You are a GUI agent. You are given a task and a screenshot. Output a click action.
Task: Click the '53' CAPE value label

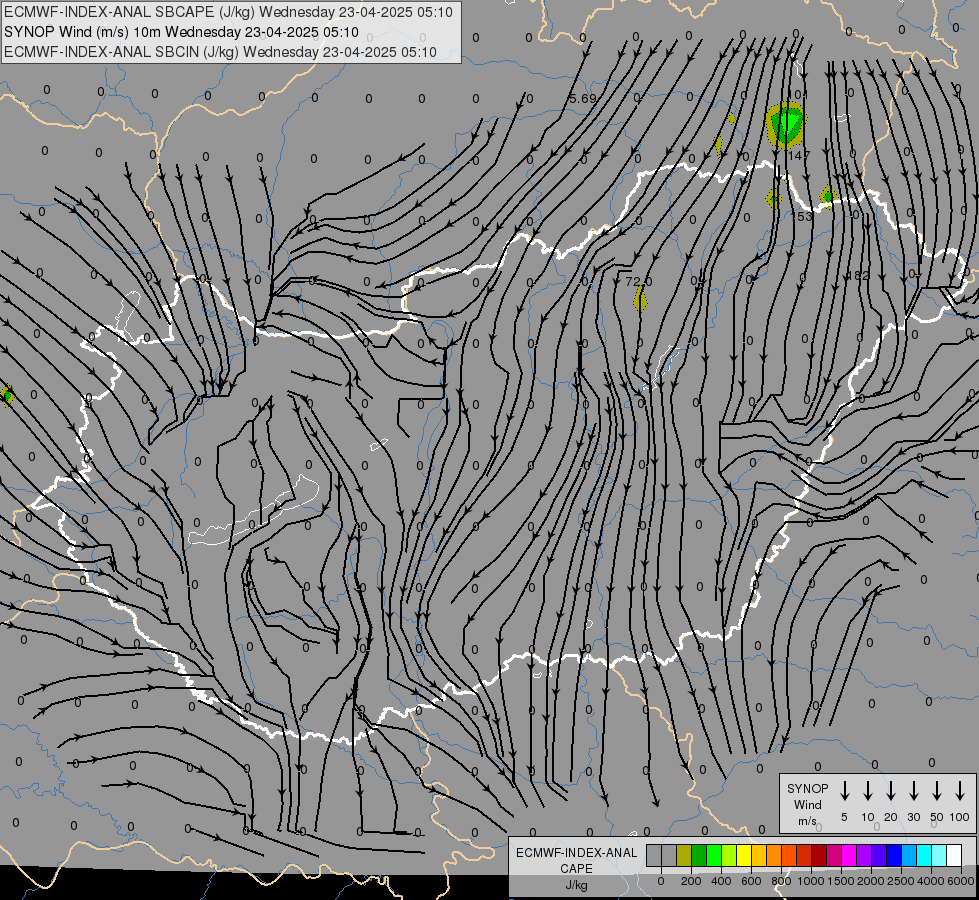(x=805, y=216)
